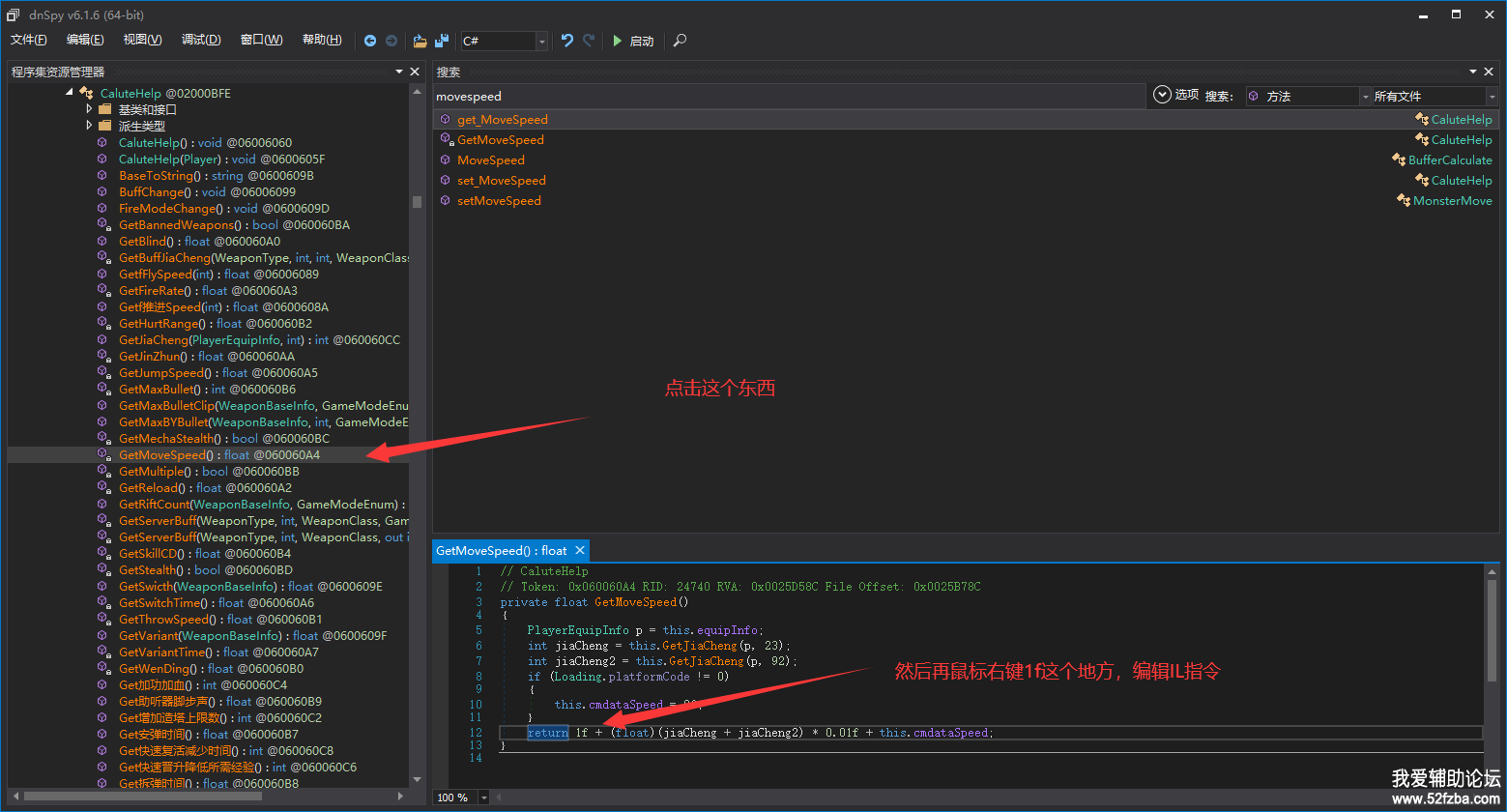This screenshot has width=1507, height=812.
Task: Select GetStealth() method in the tree
Action: pos(208,569)
